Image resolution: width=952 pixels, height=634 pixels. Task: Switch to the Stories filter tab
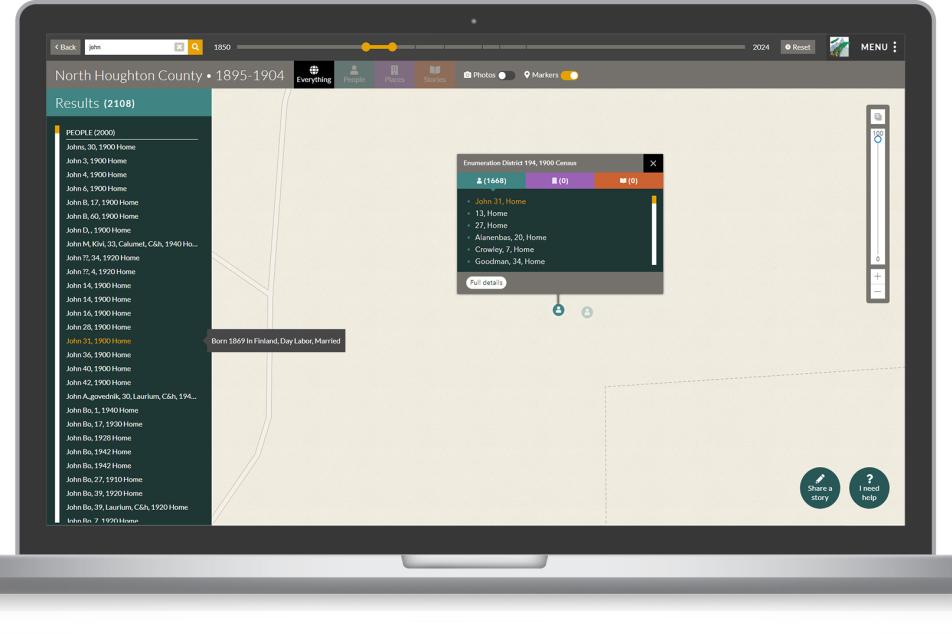click(x=435, y=75)
